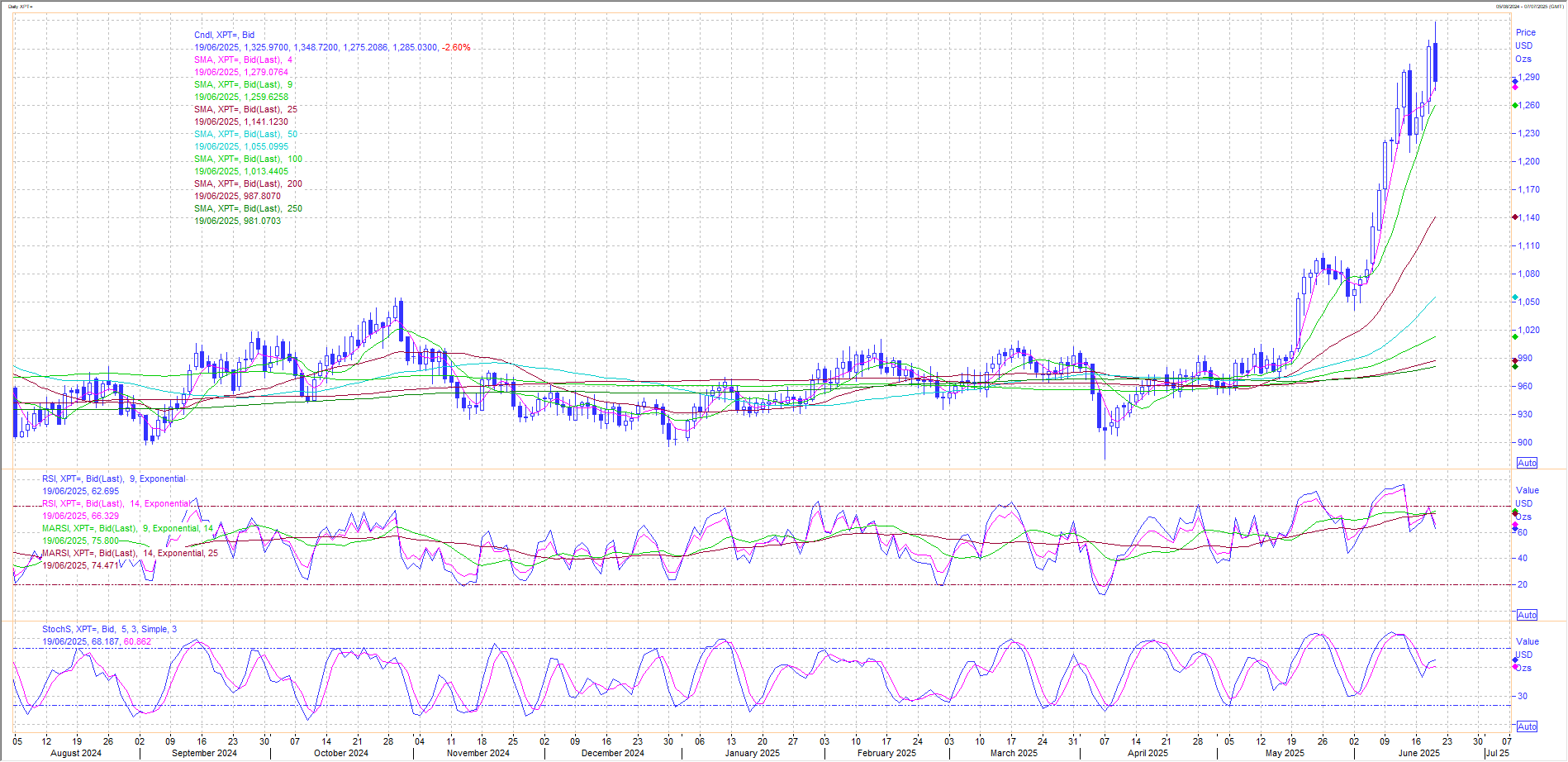The height and width of the screenshot is (762, 1568).
Task: Click the 1,110 price axis label
Action: point(1528,245)
